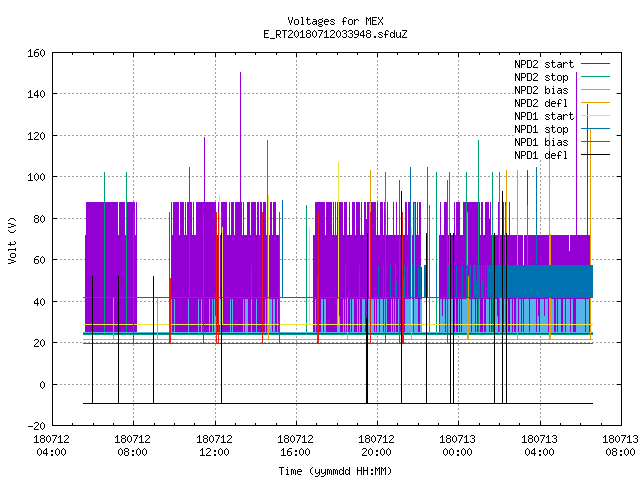Click the 160 y-axis tick label
This screenshot has height=480, width=640.
click(36, 53)
